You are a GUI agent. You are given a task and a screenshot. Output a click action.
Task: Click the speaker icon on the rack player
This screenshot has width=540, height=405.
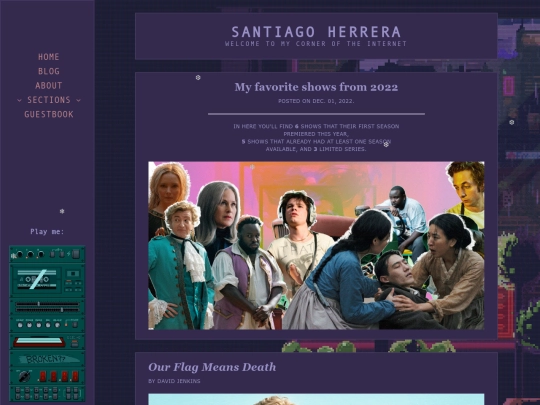[13, 256]
